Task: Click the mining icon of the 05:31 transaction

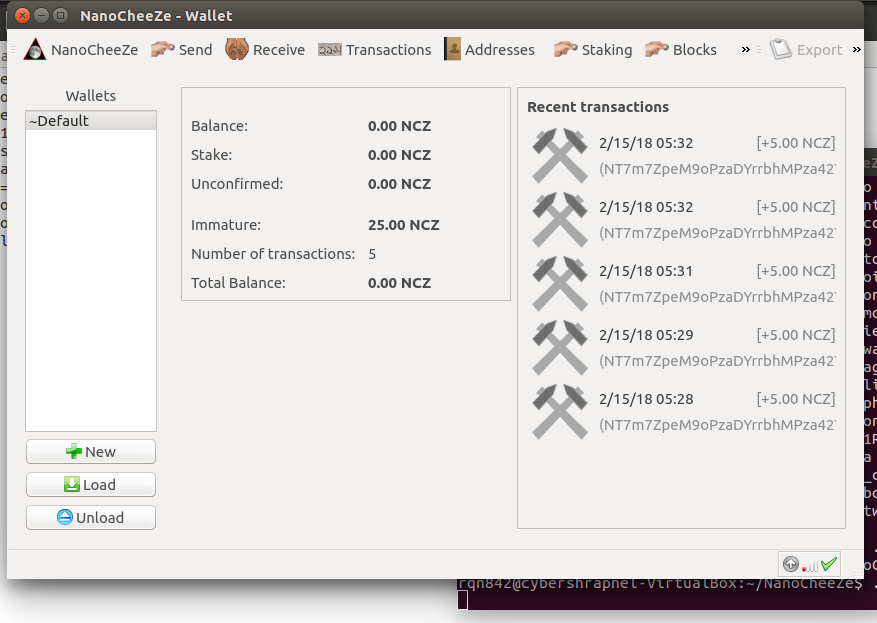Action: 560,284
